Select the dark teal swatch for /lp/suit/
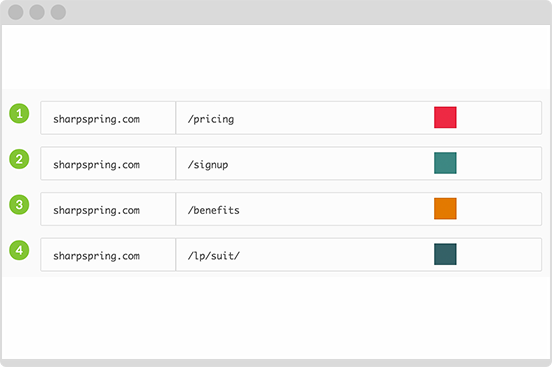 [x=445, y=254]
